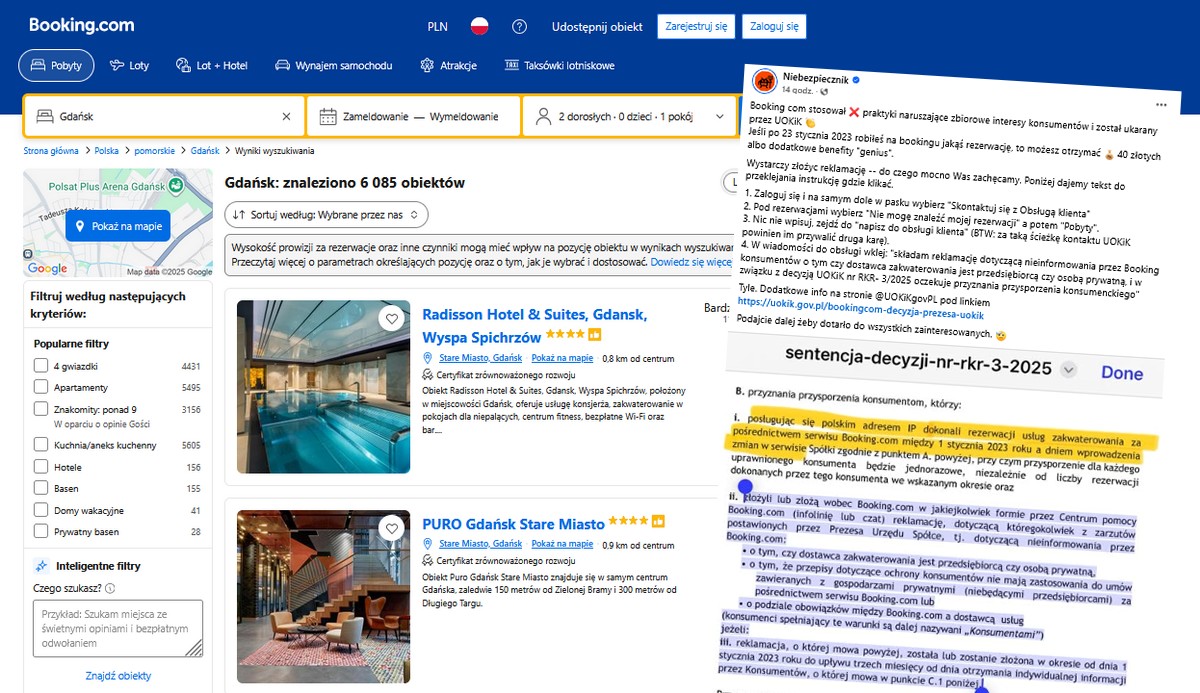Switch to the 'Lot + Hotel' tab

tap(183, 65)
